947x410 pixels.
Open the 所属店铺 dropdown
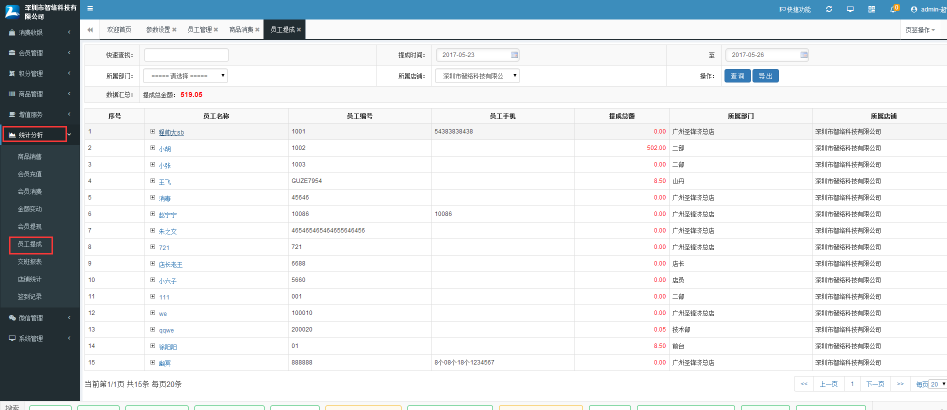[479, 75]
